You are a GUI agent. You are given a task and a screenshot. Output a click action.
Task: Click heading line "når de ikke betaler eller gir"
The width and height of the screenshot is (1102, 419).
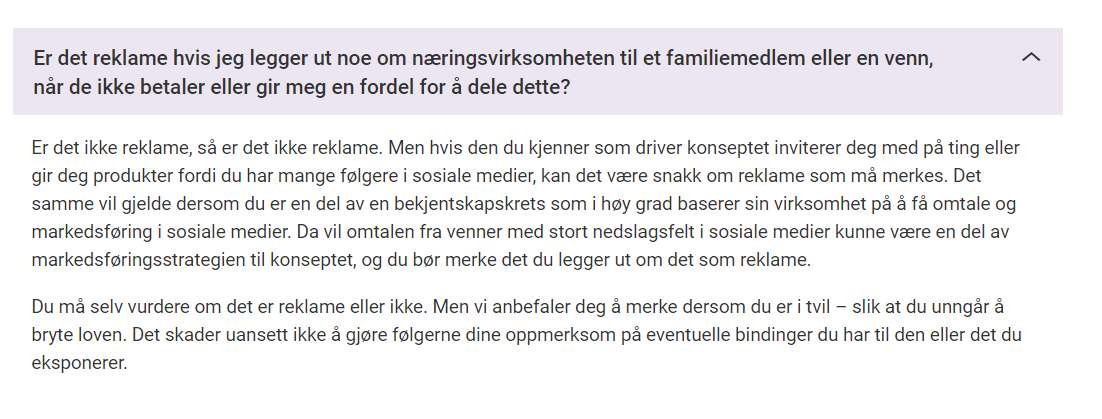(302, 88)
